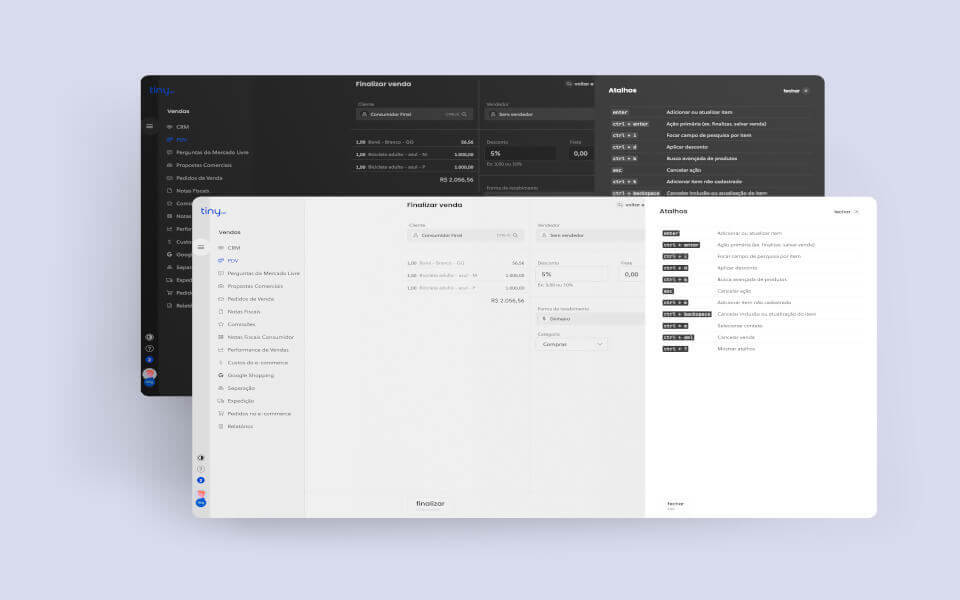Open help question icon in light window

pyautogui.click(x=201, y=470)
